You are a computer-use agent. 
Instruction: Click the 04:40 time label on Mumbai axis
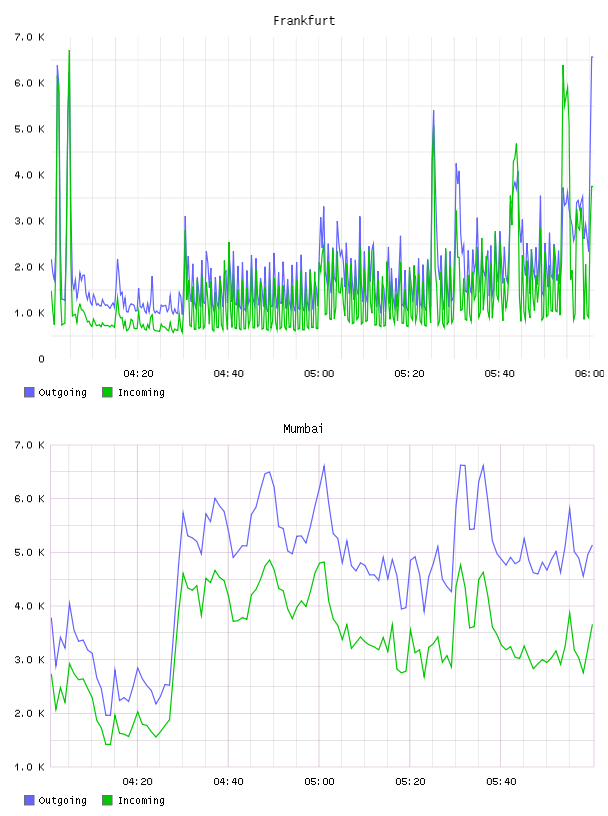click(229, 782)
